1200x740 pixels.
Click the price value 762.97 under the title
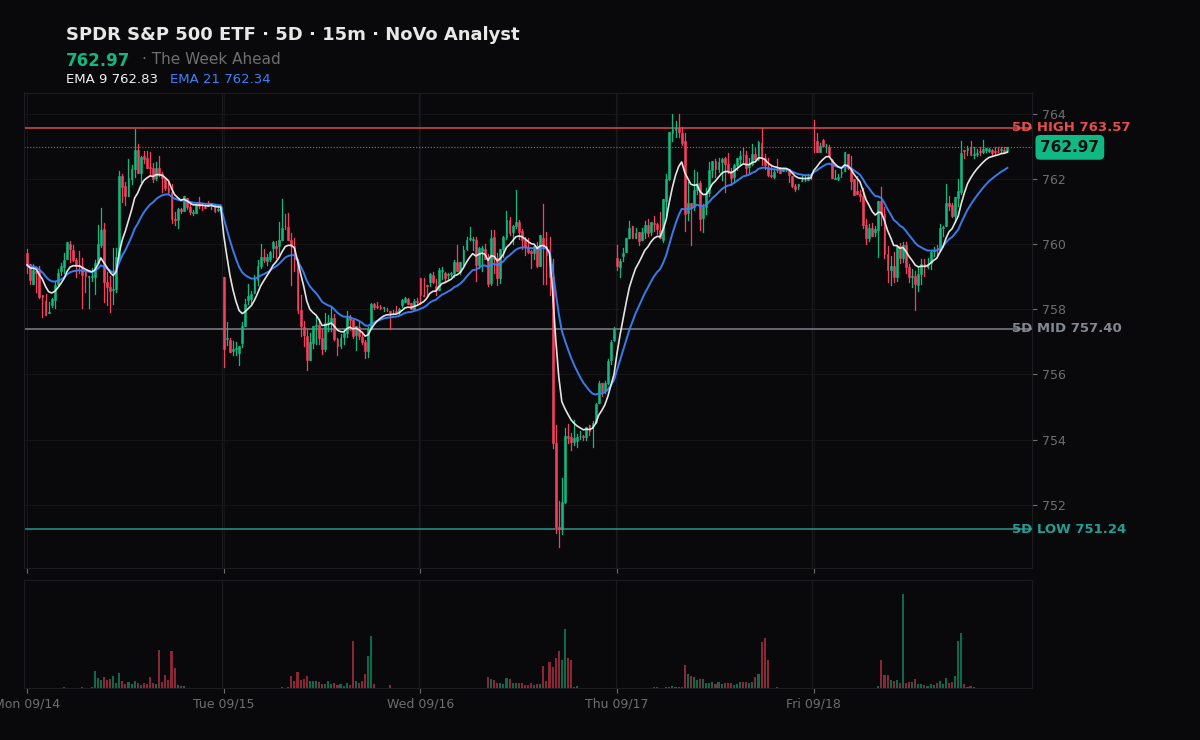98,61
